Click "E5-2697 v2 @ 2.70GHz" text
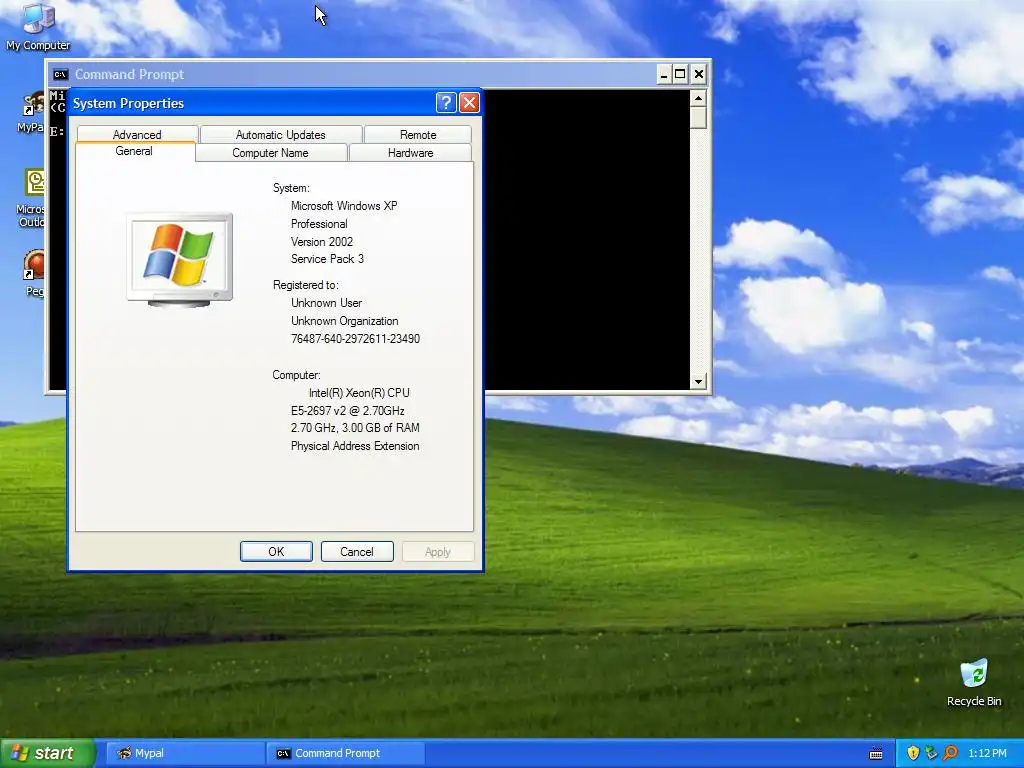Screen dimensions: 1024x768 [347, 411]
